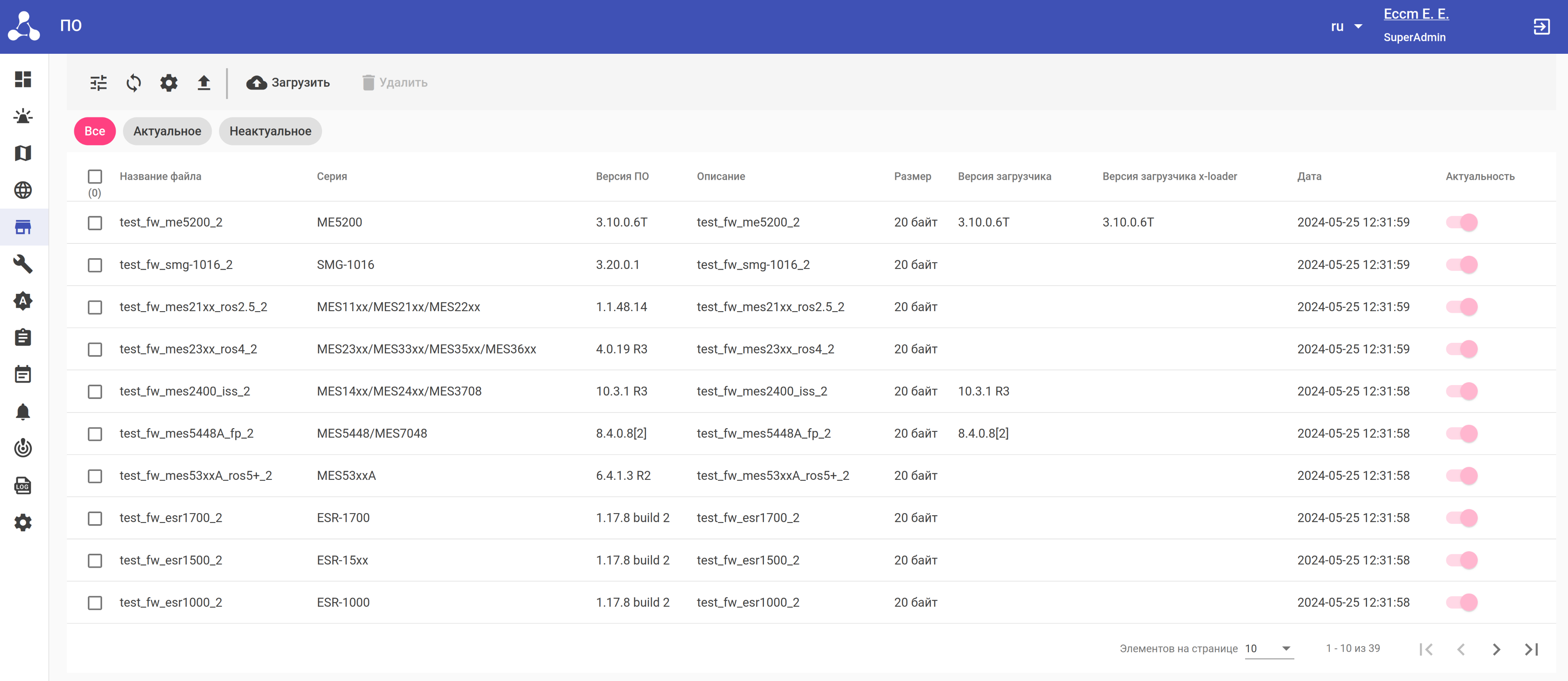Select all files with header checkbox

(95, 177)
